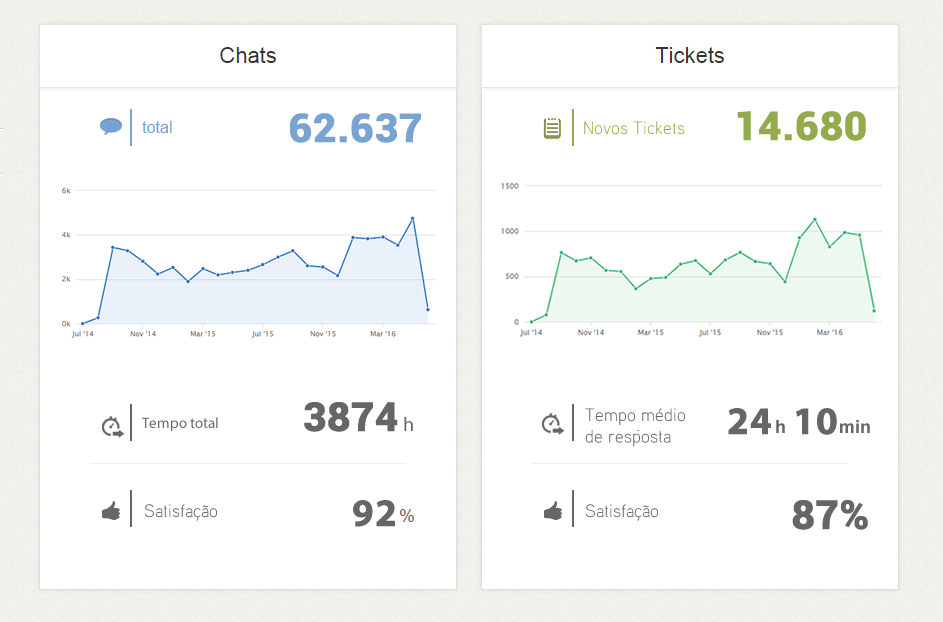Click the blue 'total' label
This screenshot has height=622, width=943.
[157, 127]
